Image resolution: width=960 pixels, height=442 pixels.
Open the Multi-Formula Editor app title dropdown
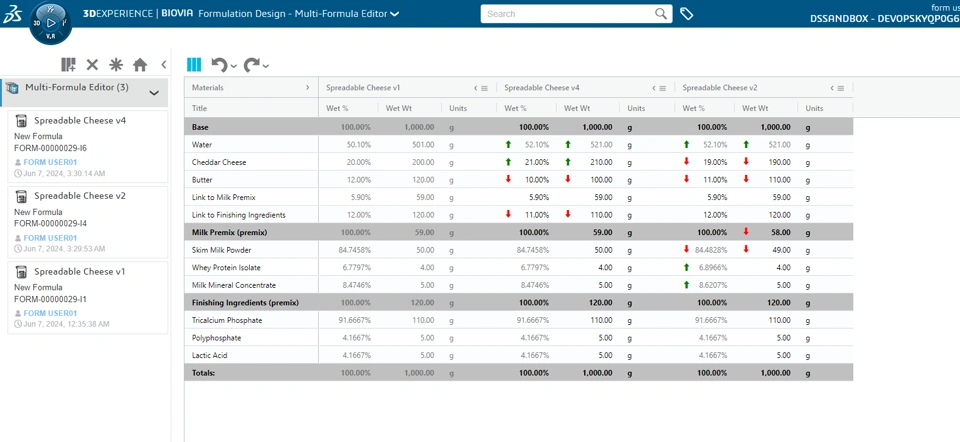395,13
